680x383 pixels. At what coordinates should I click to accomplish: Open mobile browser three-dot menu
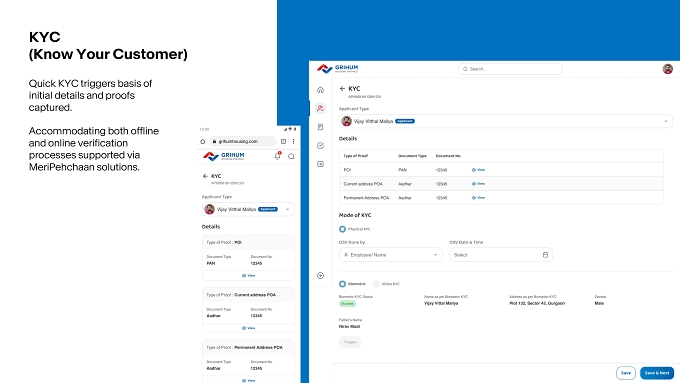click(x=294, y=141)
